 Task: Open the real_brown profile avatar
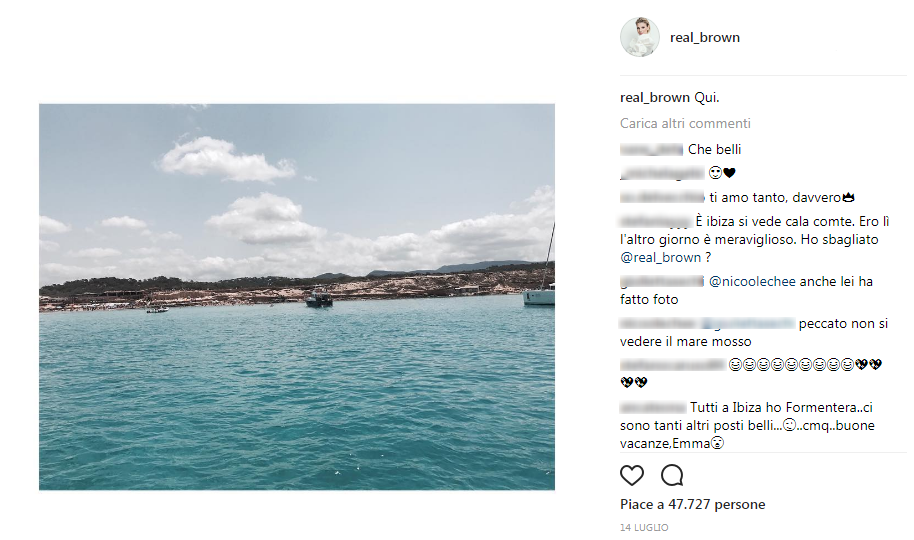click(x=640, y=38)
